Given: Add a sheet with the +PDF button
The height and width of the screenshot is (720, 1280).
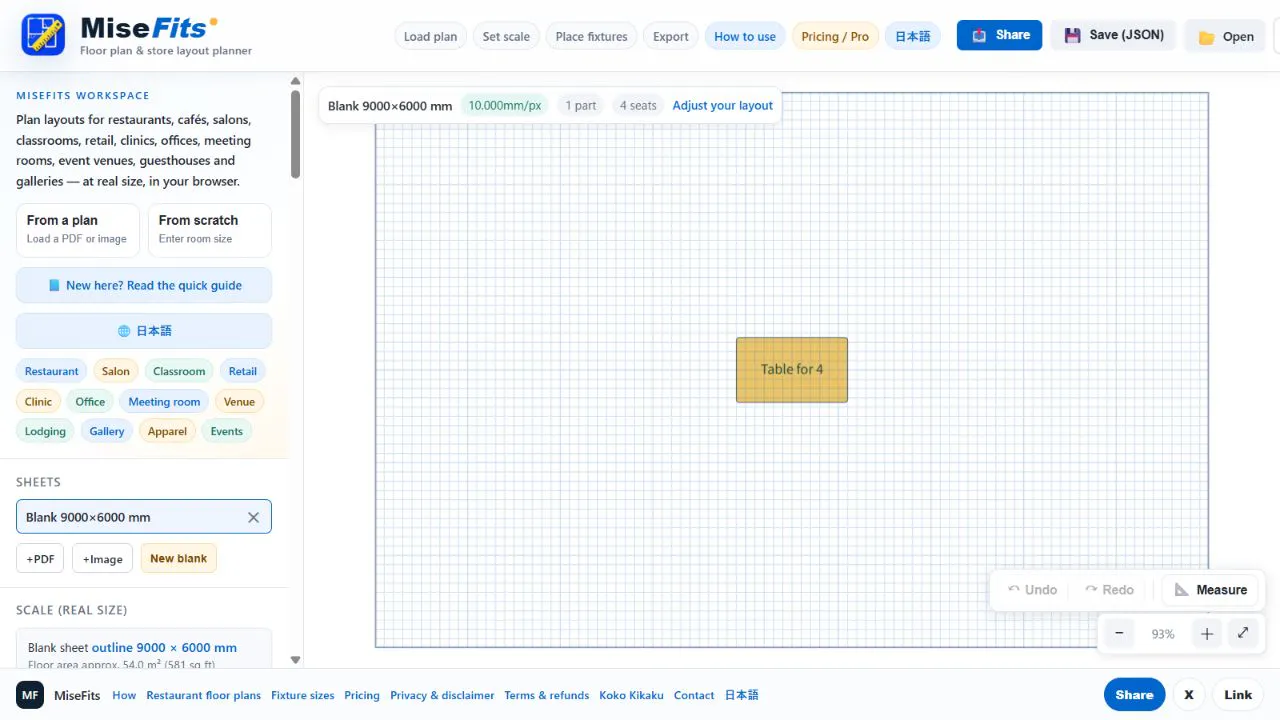Looking at the screenshot, I should tap(40, 558).
